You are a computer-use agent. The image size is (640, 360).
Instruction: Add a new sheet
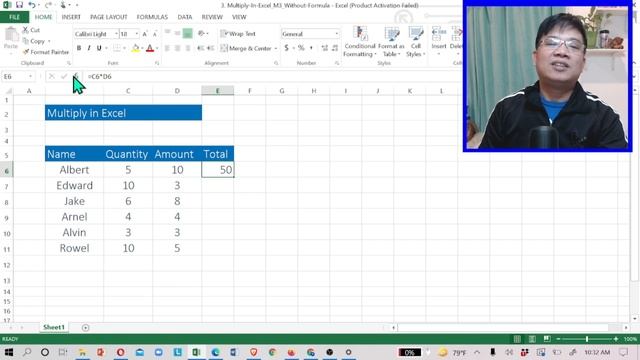85,327
